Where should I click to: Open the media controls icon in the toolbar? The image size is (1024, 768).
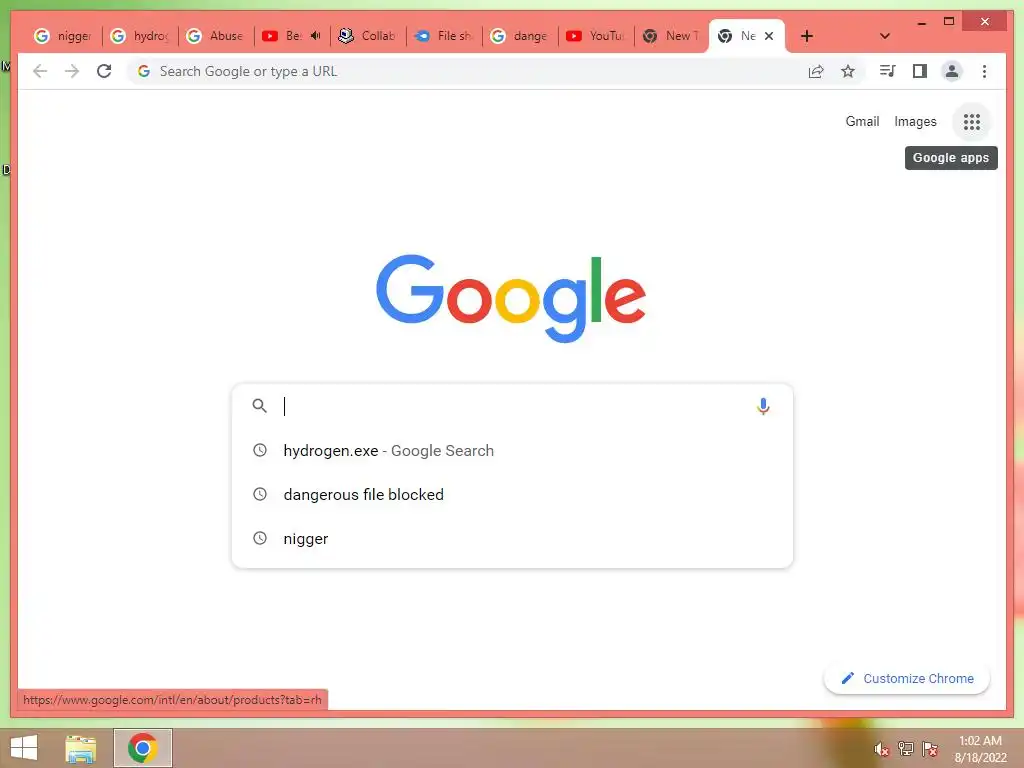[887, 71]
